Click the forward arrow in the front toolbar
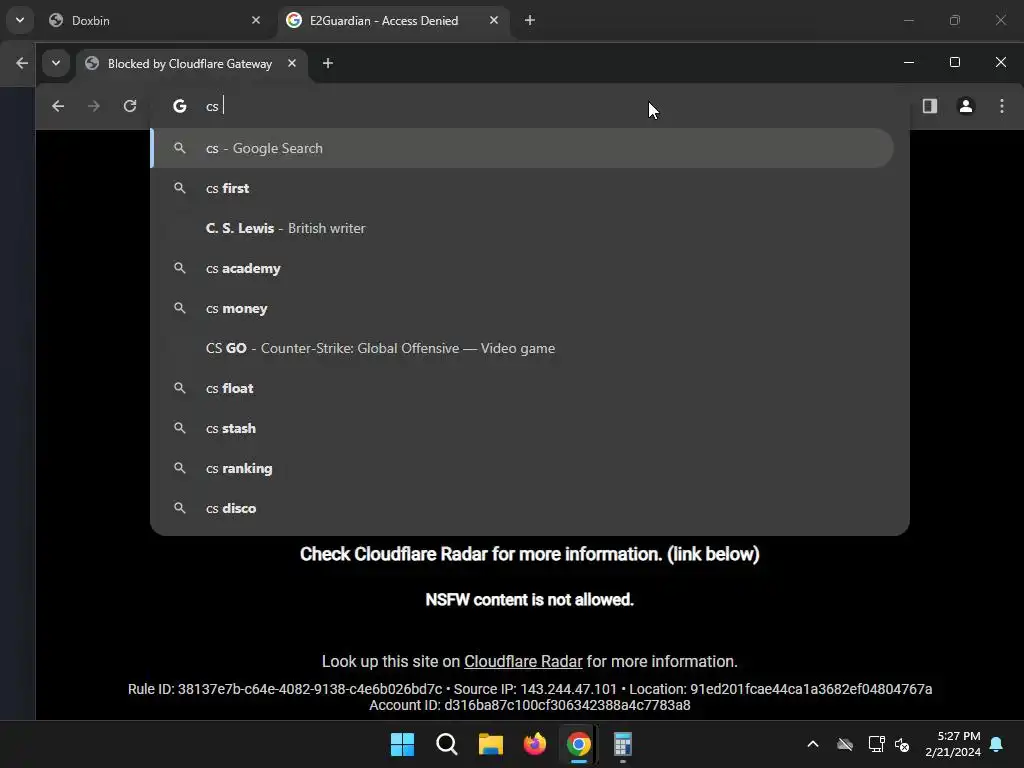Screen dimensions: 1024x768 [94, 106]
